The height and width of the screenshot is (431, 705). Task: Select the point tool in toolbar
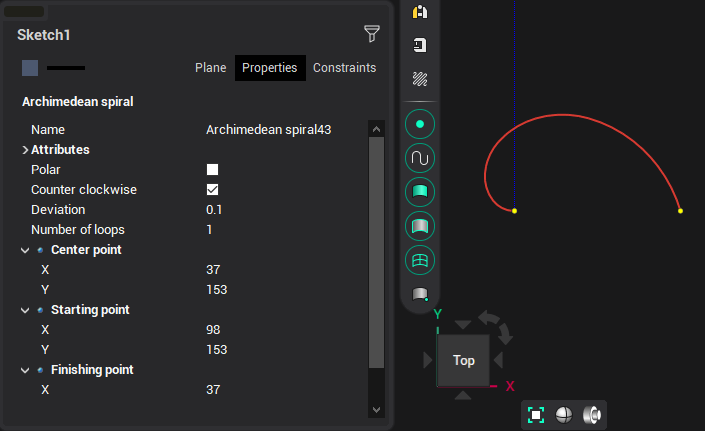[x=420, y=125]
